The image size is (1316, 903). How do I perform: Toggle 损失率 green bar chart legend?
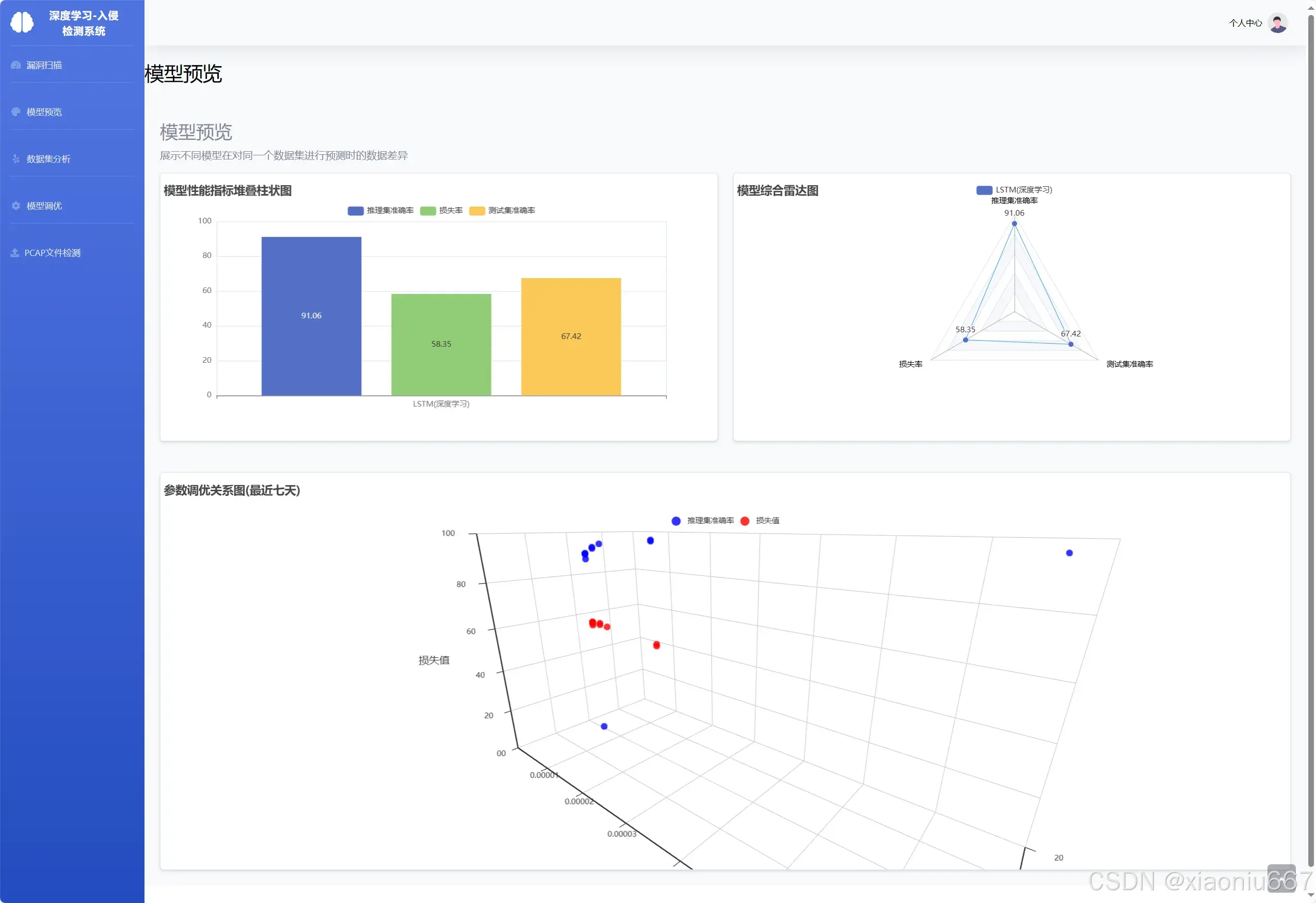pos(441,211)
